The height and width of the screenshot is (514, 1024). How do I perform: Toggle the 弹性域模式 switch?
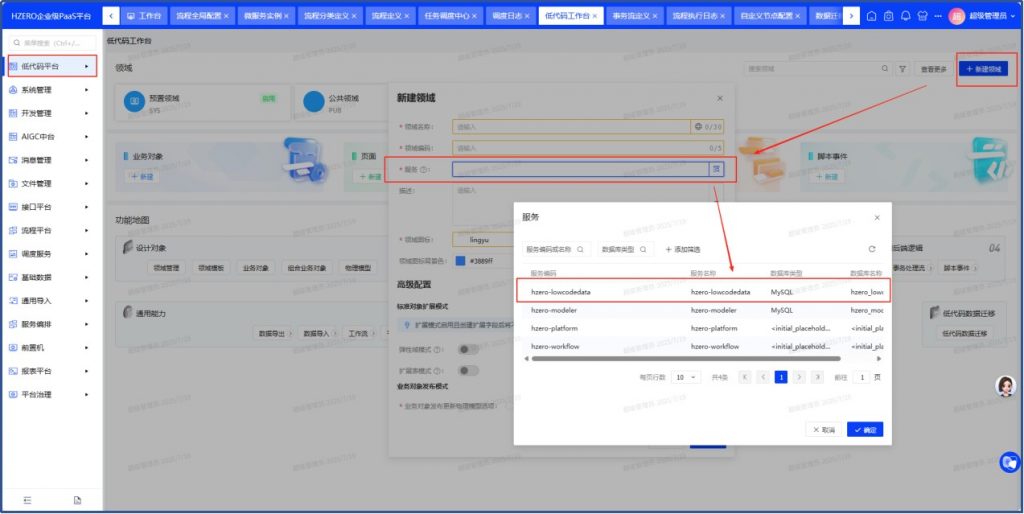(x=467, y=349)
